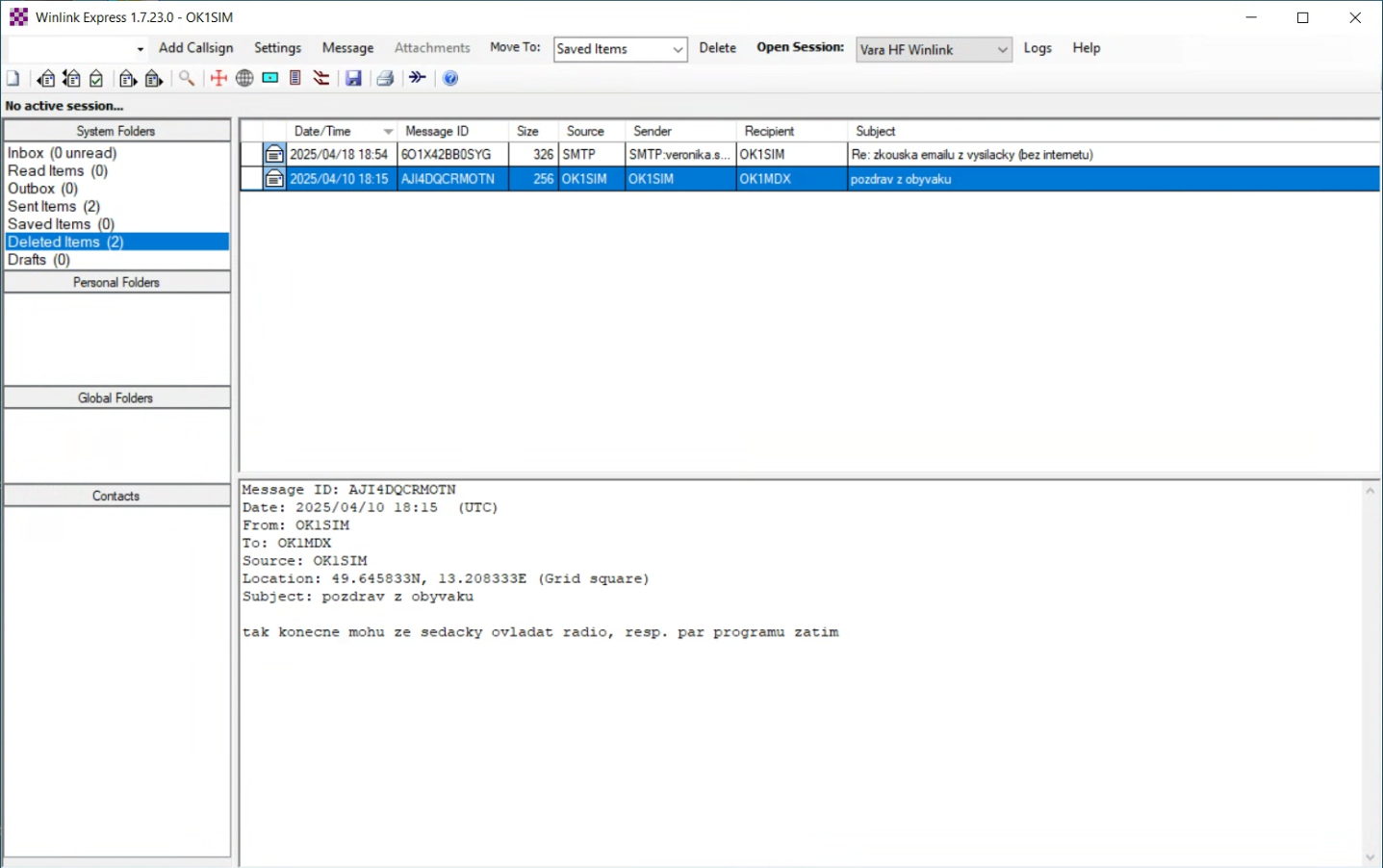Click envelope icon of 6O1X42BB0SYG message
This screenshot has width=1383, height=868.
(274, 154)
